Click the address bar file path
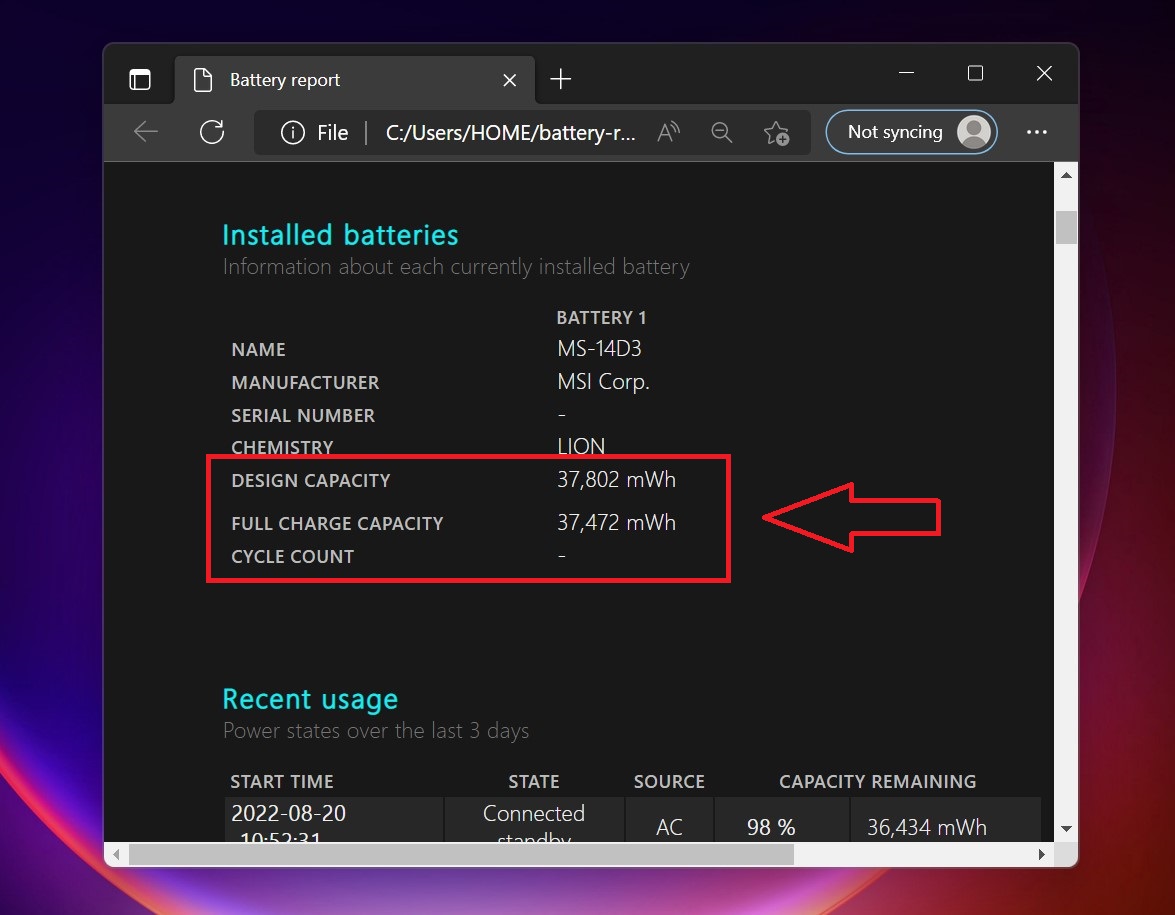 pos(510,133)
